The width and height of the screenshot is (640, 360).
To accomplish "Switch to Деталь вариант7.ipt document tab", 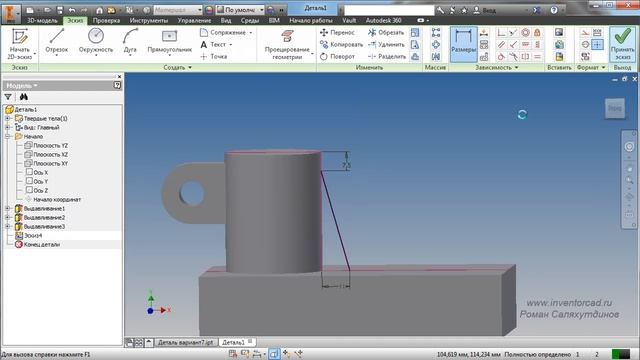I will point(185,342).
